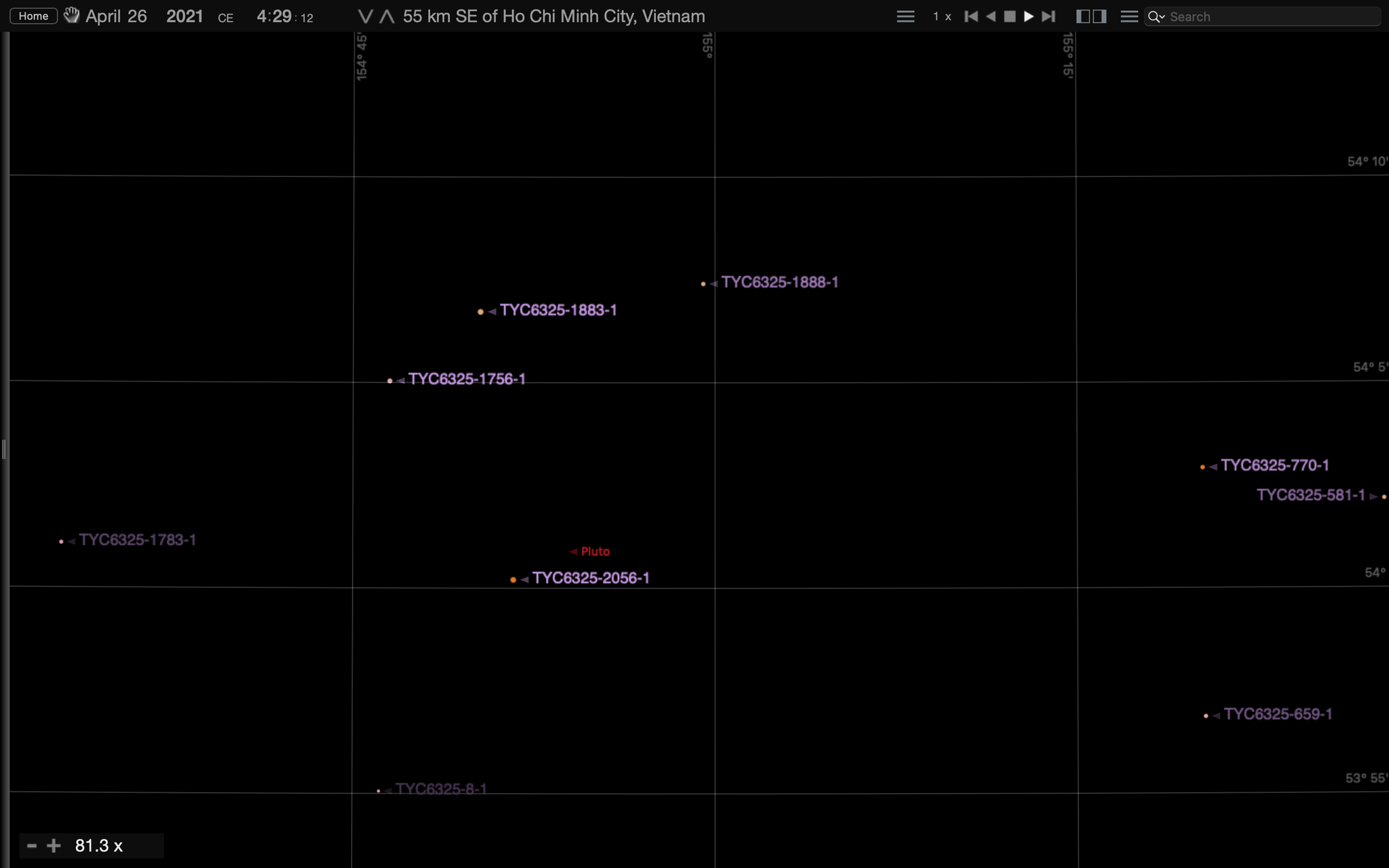Image resolution: width=1389 pixels, height=868 pixels.
Task: Select the hand grab tool icon
Action: pos(71,16)
